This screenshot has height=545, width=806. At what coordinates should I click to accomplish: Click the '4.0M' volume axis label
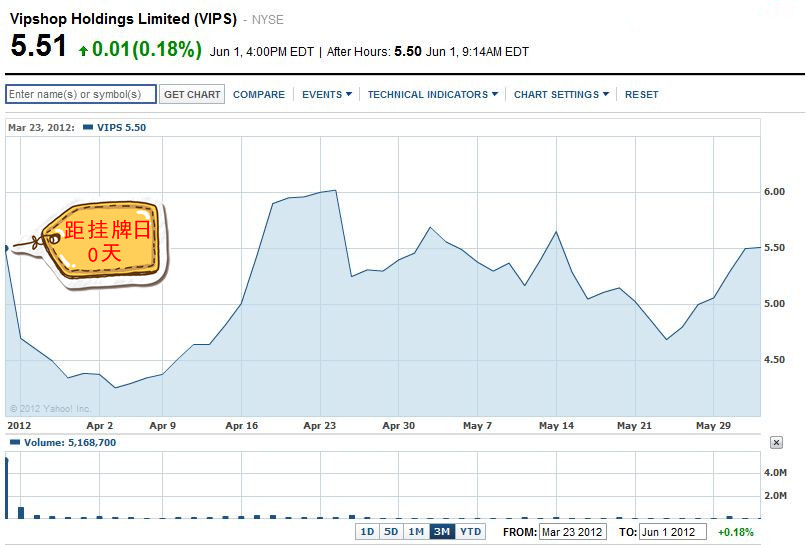(775, 473)
